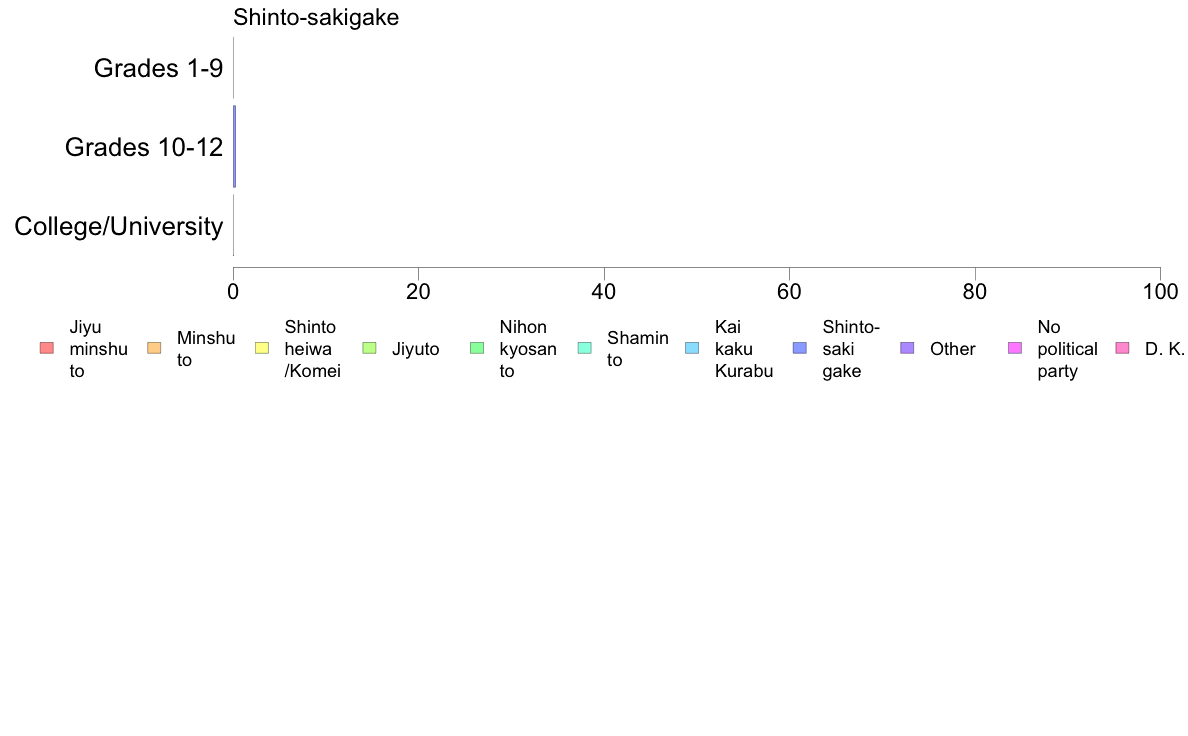1188x736 pixels.
Task: Click the Grades 1-9 axis label
Action: [158, 68]
